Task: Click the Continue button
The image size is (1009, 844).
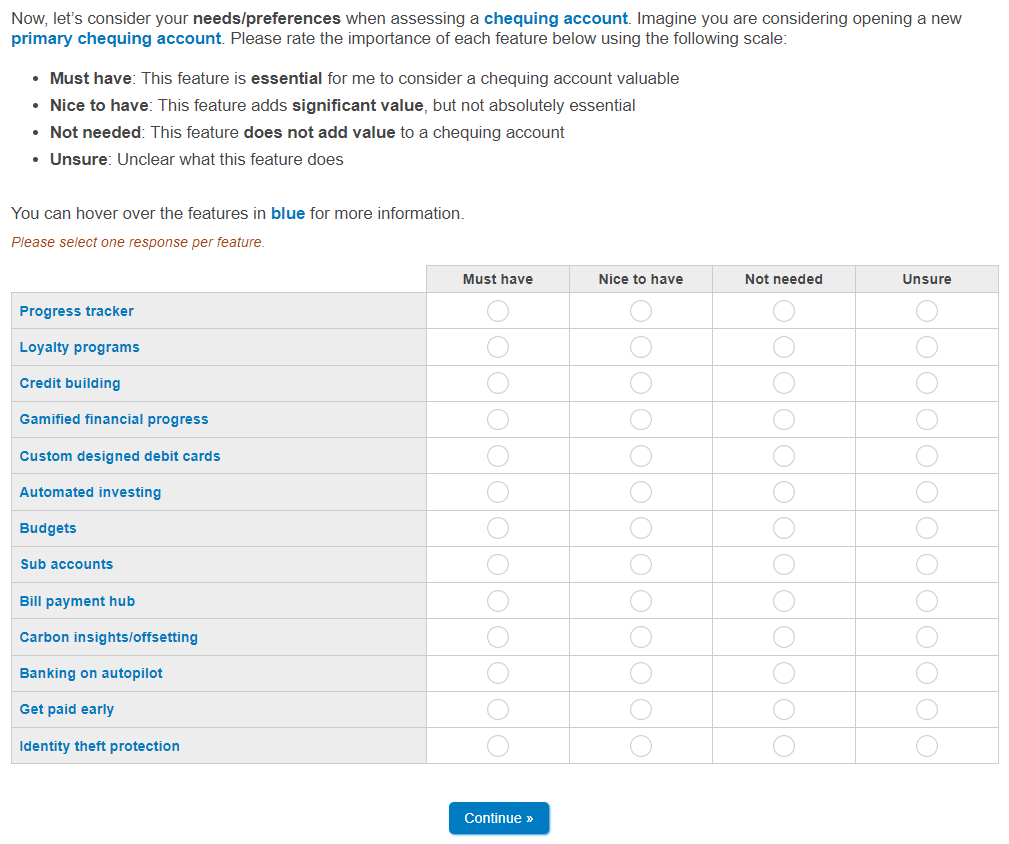Action: coord(499,818)
